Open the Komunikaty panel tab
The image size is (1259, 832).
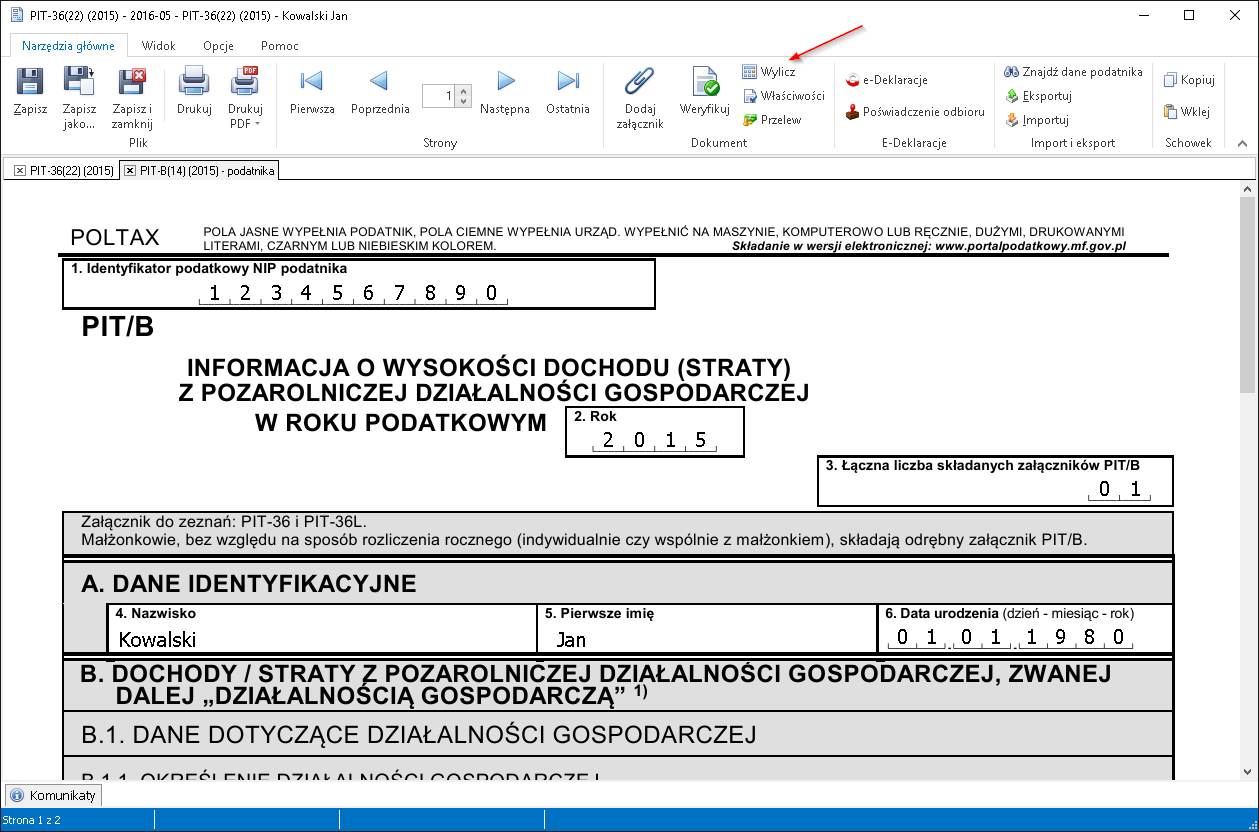click(x=54, y=796)
